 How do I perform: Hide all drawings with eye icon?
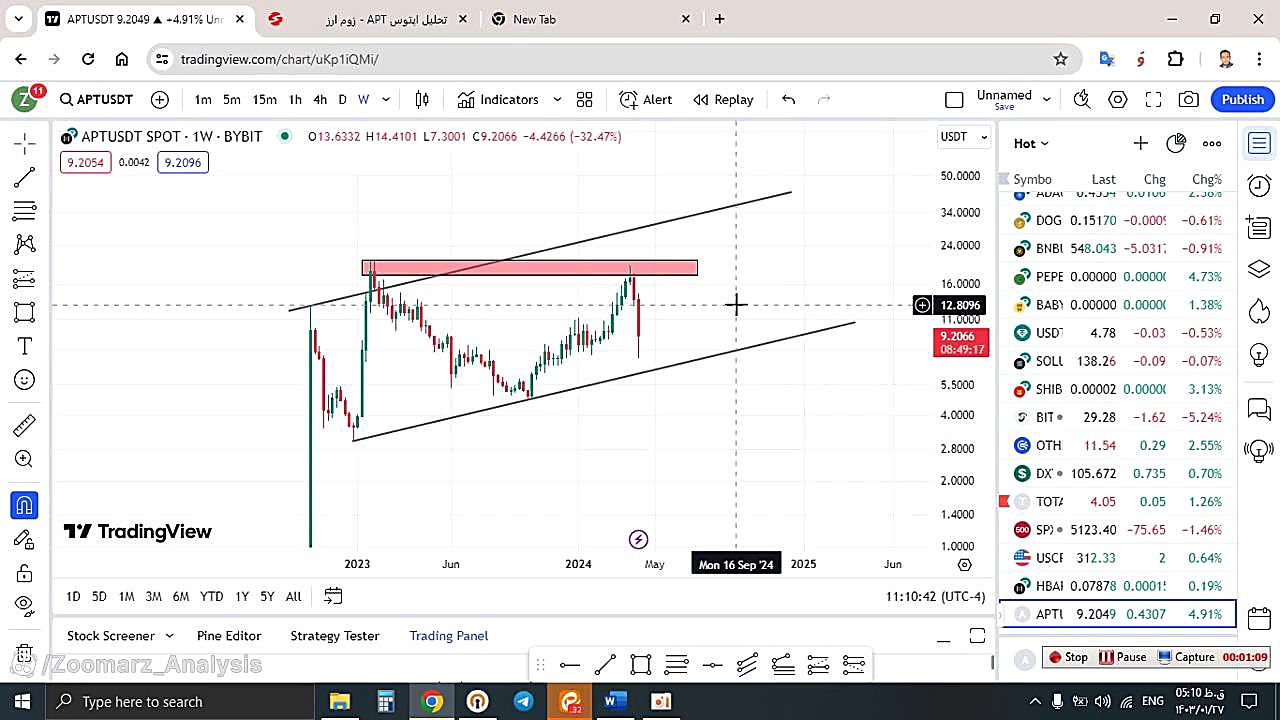(25, 604)
